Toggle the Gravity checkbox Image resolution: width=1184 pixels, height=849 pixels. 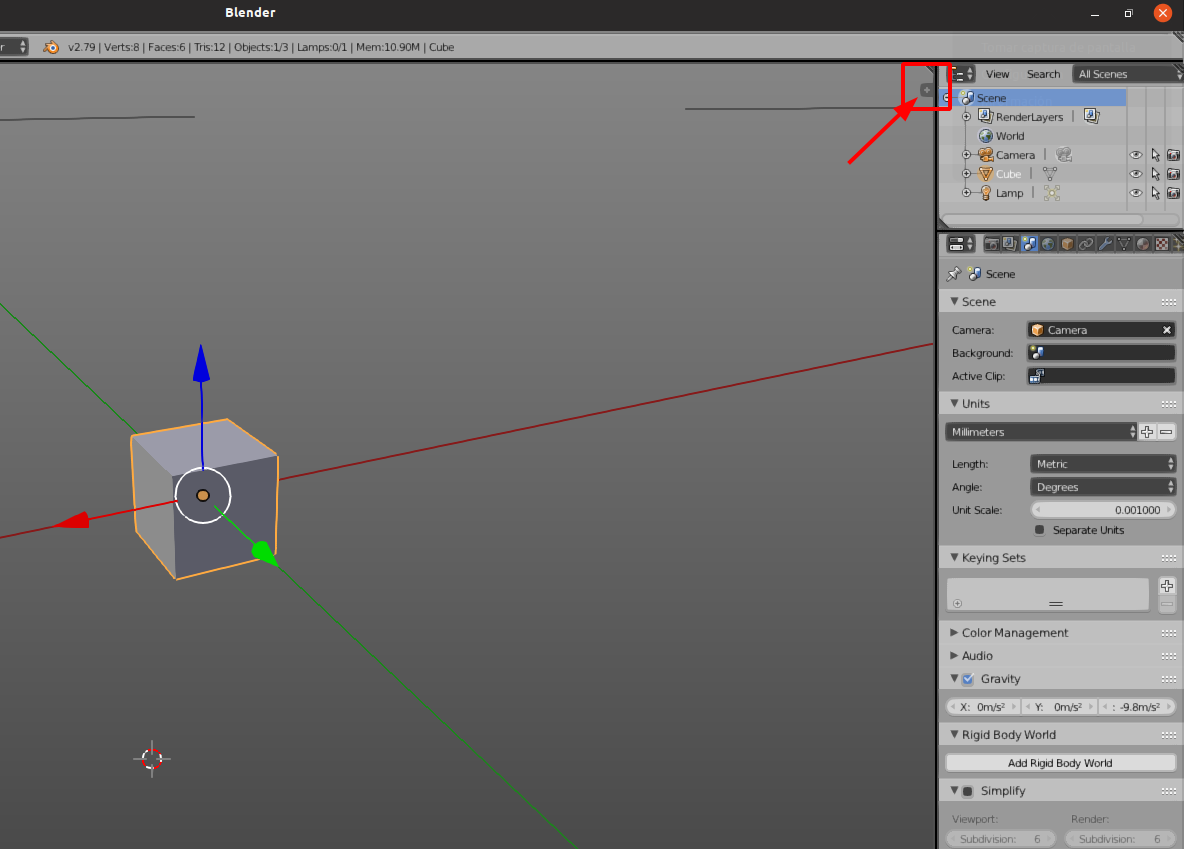tap(968, 679)
